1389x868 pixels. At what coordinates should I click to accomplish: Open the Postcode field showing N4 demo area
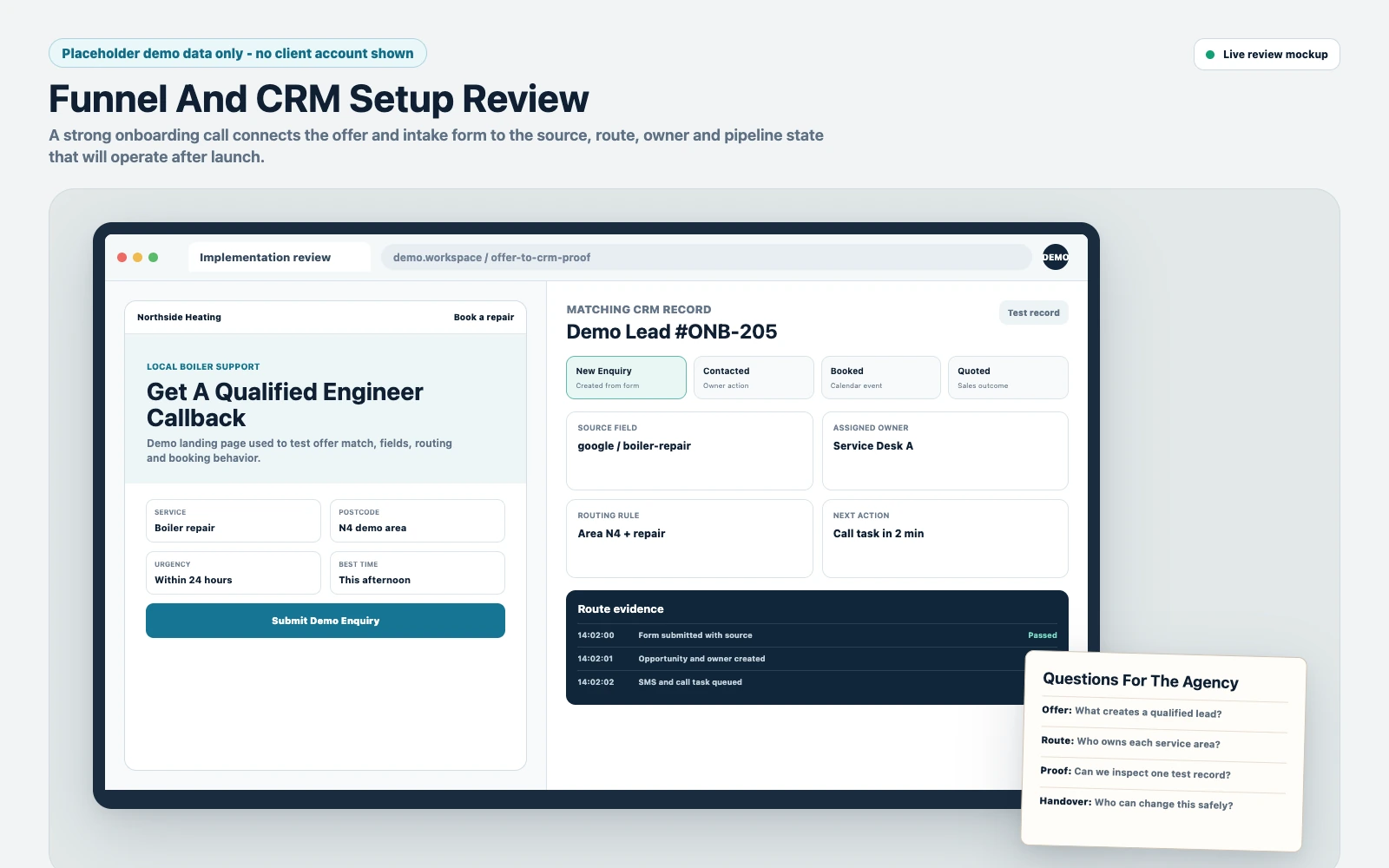point(418,521)
